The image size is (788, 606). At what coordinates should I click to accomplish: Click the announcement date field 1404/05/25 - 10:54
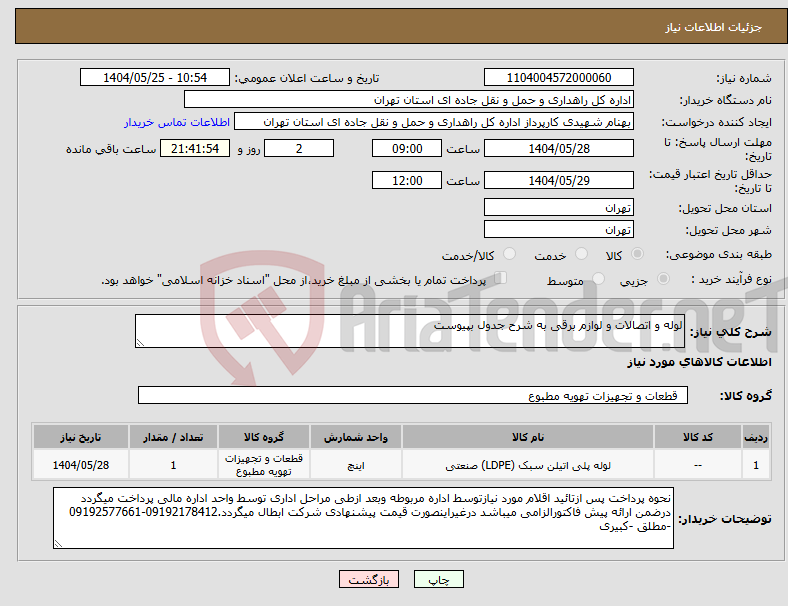point(155,78)
